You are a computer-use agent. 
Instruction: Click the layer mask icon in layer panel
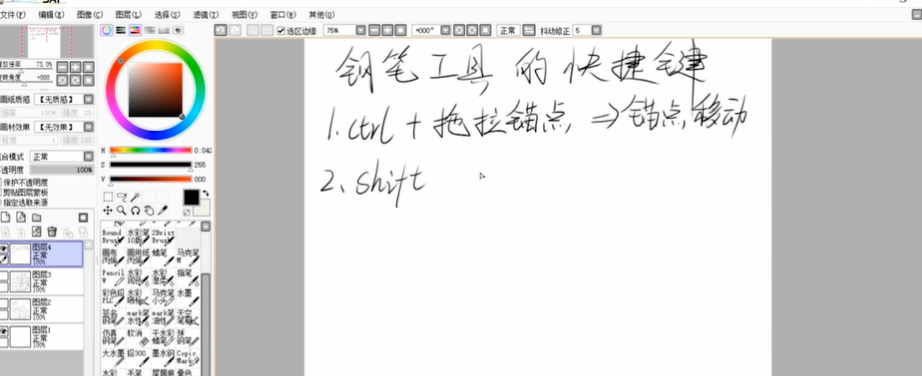83,218
